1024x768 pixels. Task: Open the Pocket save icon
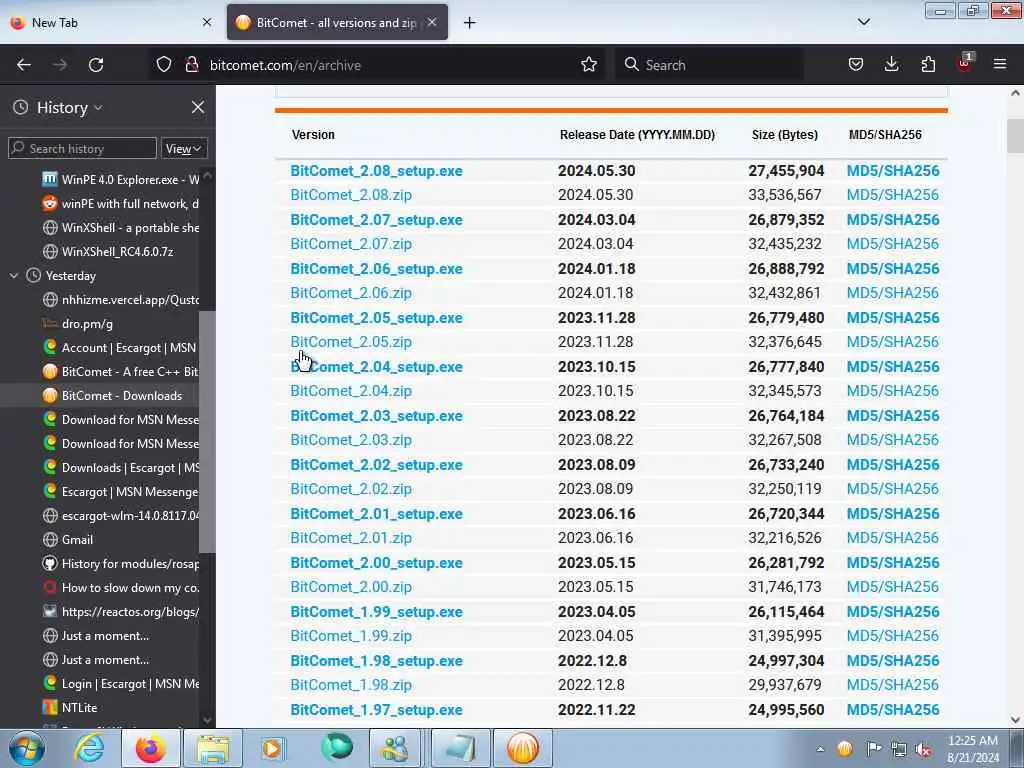pyautogui.click(x=856, y=65)
